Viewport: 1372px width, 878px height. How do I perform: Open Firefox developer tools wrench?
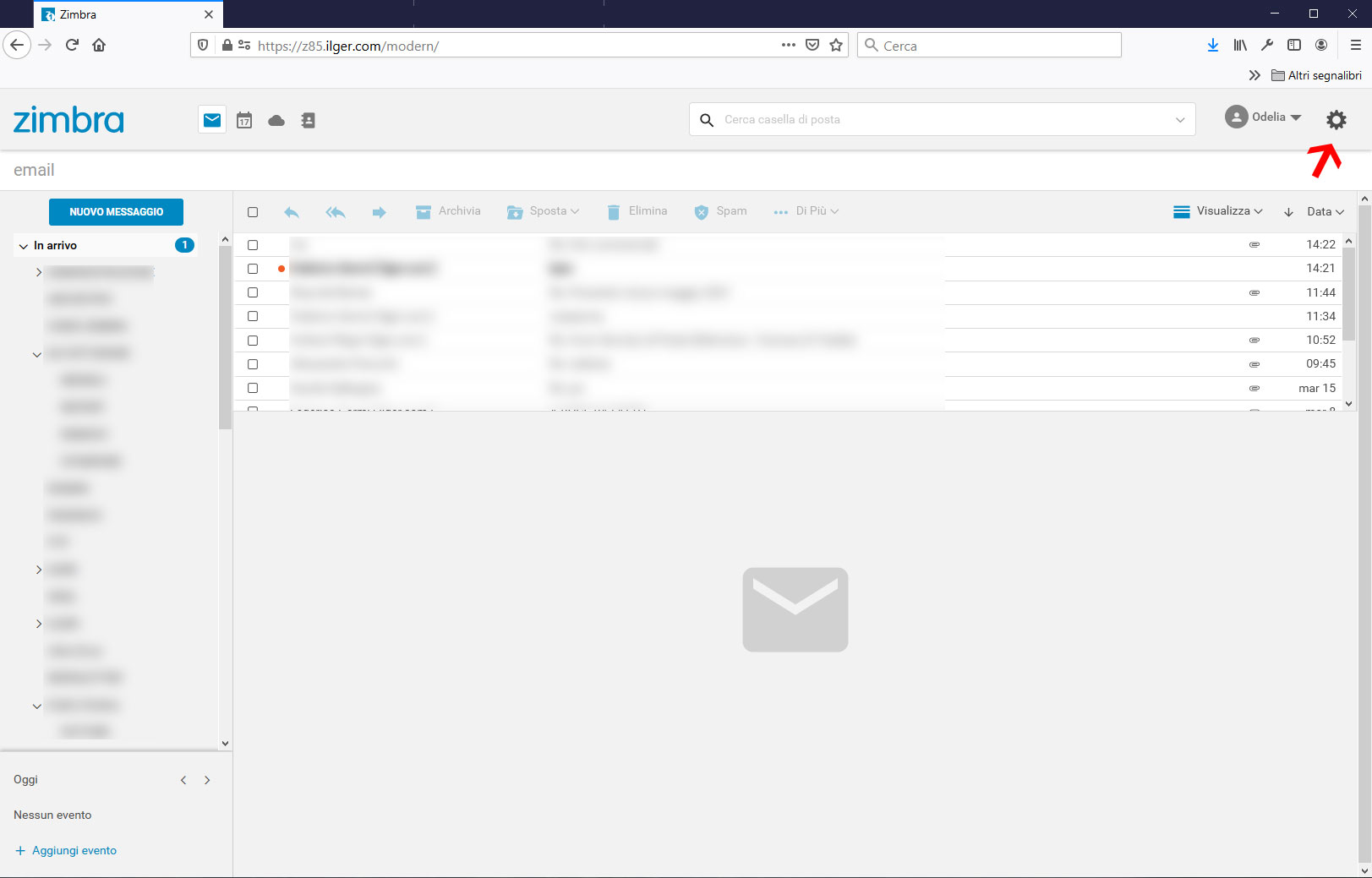tap(1267, 45)
